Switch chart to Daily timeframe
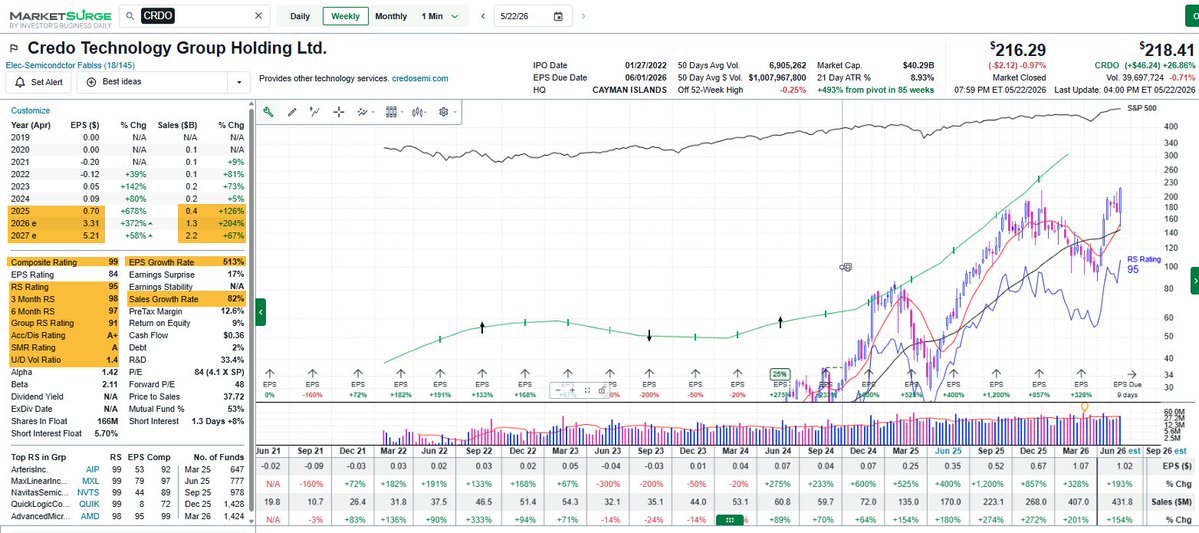1199x533 pixels. 300,16
